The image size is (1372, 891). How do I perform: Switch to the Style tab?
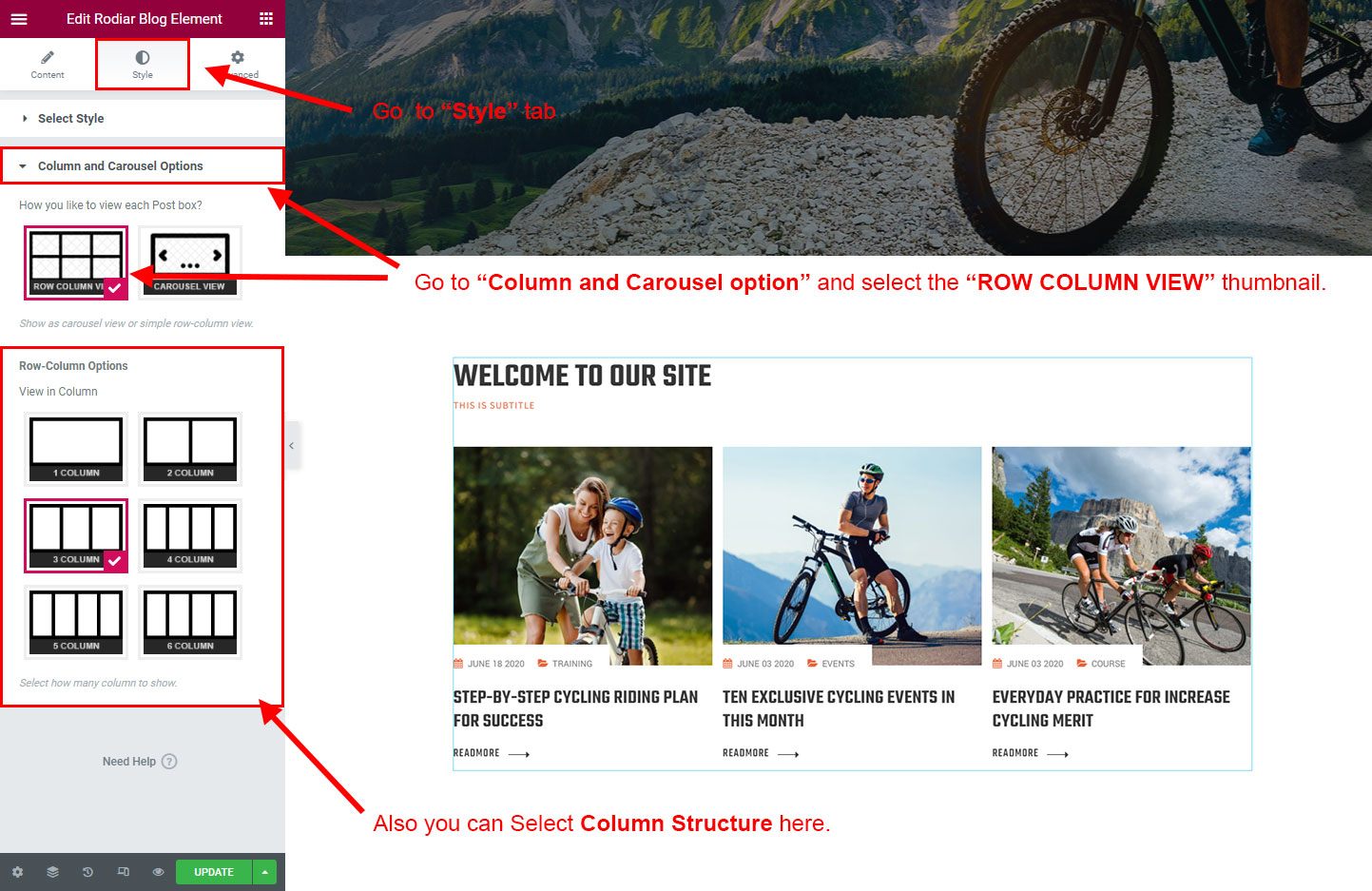pos(143,65)
